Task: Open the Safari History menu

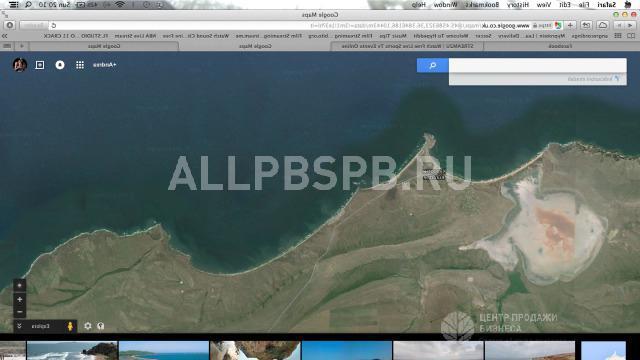Action: (518, 4)
